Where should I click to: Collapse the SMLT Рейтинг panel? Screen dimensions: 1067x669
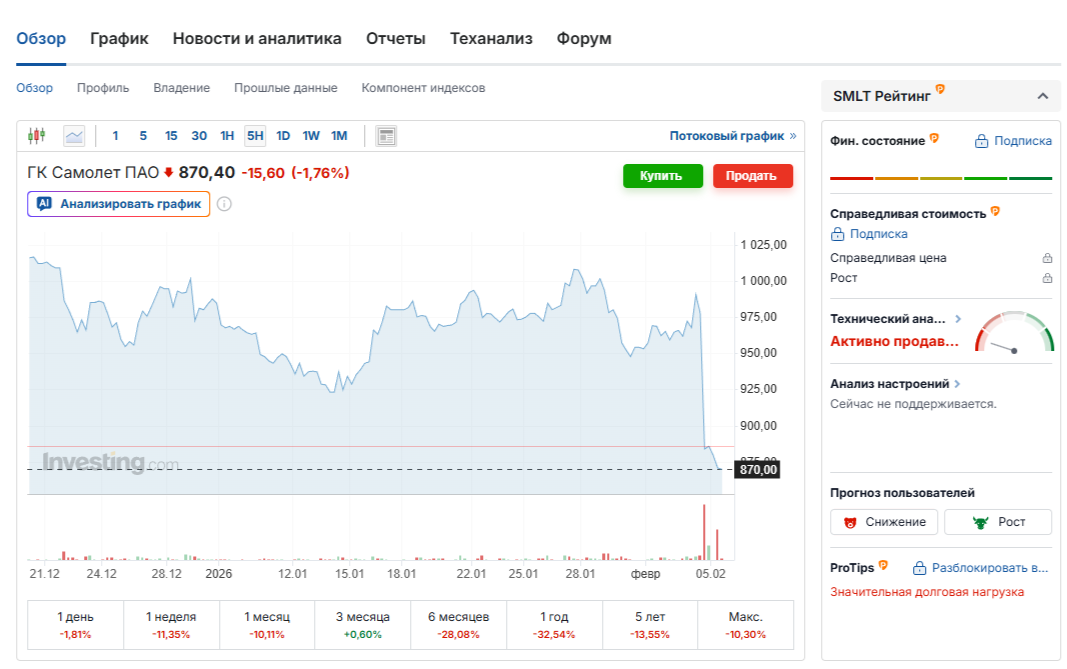pos(1043,96)
